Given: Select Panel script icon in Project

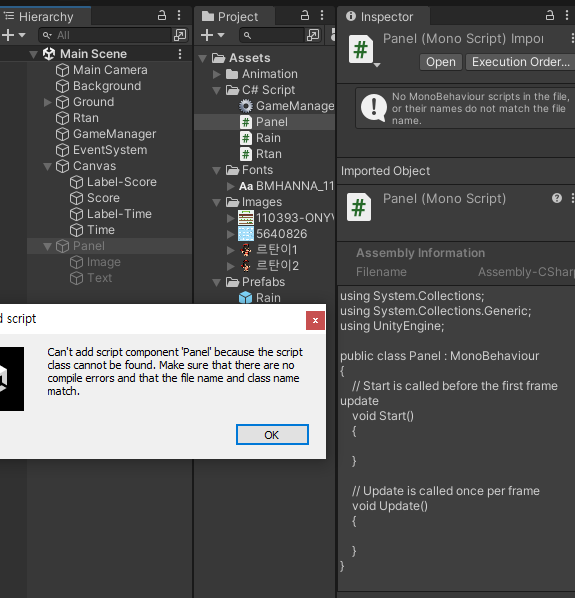Looking at the screenshot, I should tap(246, 122).
